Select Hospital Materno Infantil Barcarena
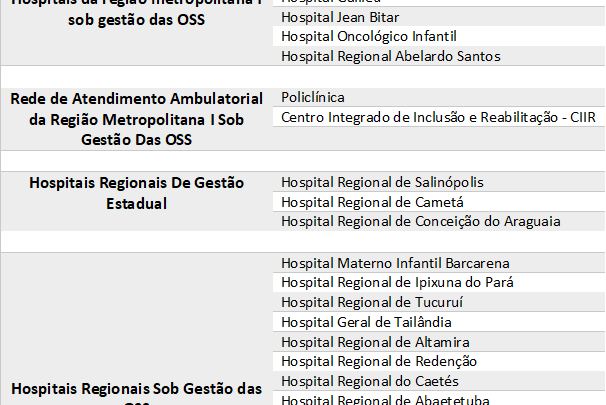Viewport: 606px width, 405px height. pos(395,264)
